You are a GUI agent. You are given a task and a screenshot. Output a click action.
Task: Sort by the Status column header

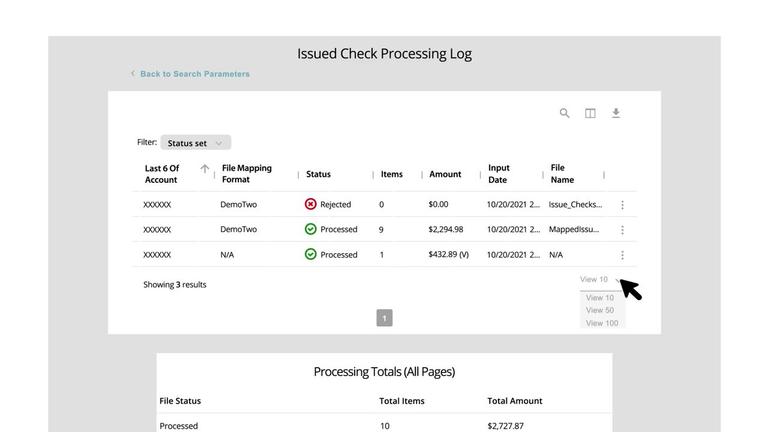(318, 174)
